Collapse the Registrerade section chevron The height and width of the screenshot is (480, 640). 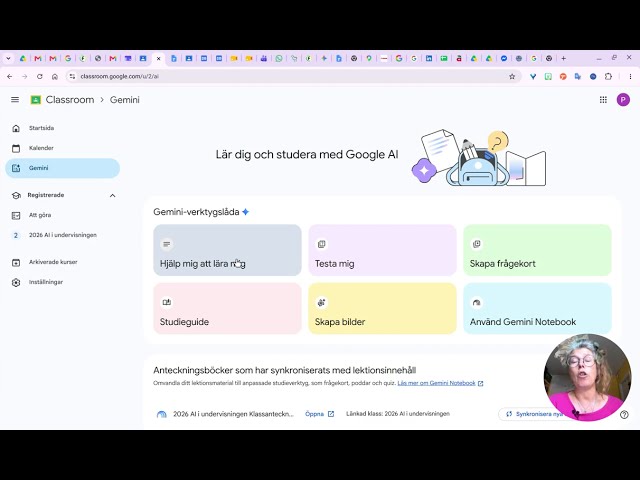(x=113, y=196)
